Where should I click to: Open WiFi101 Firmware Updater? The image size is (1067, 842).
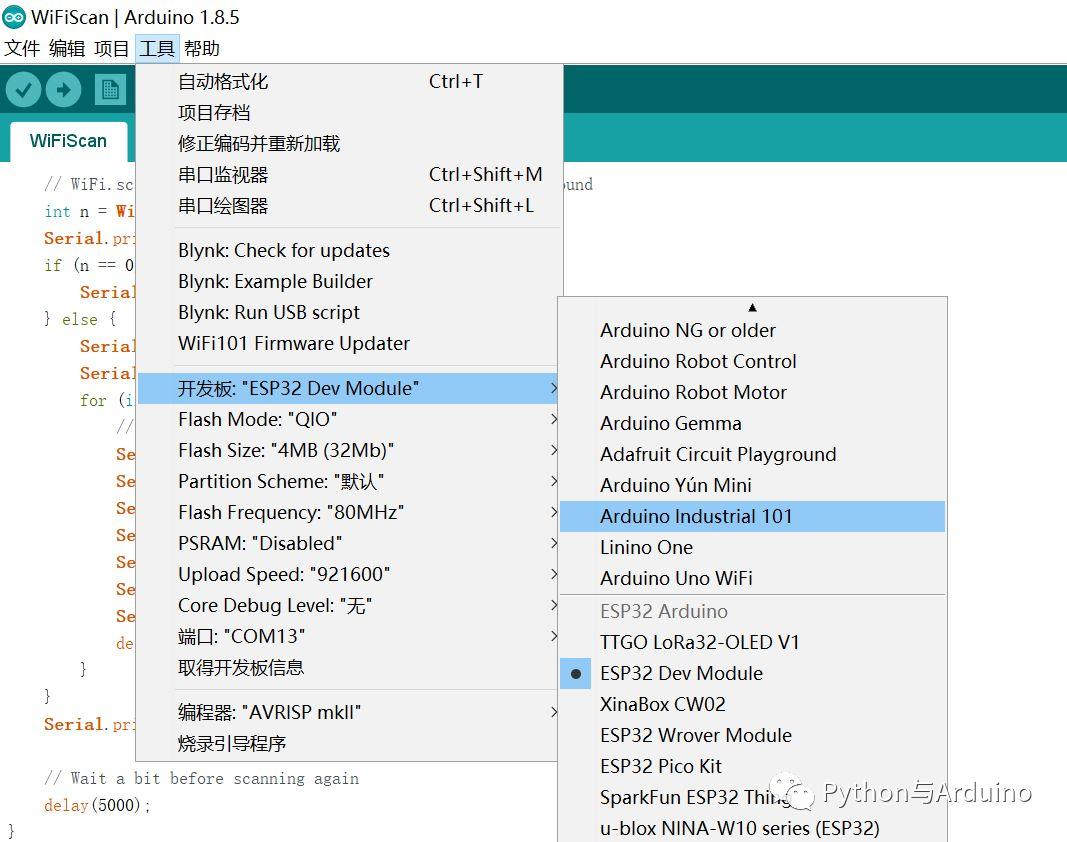pyautogui.click(x=349, y=343)
